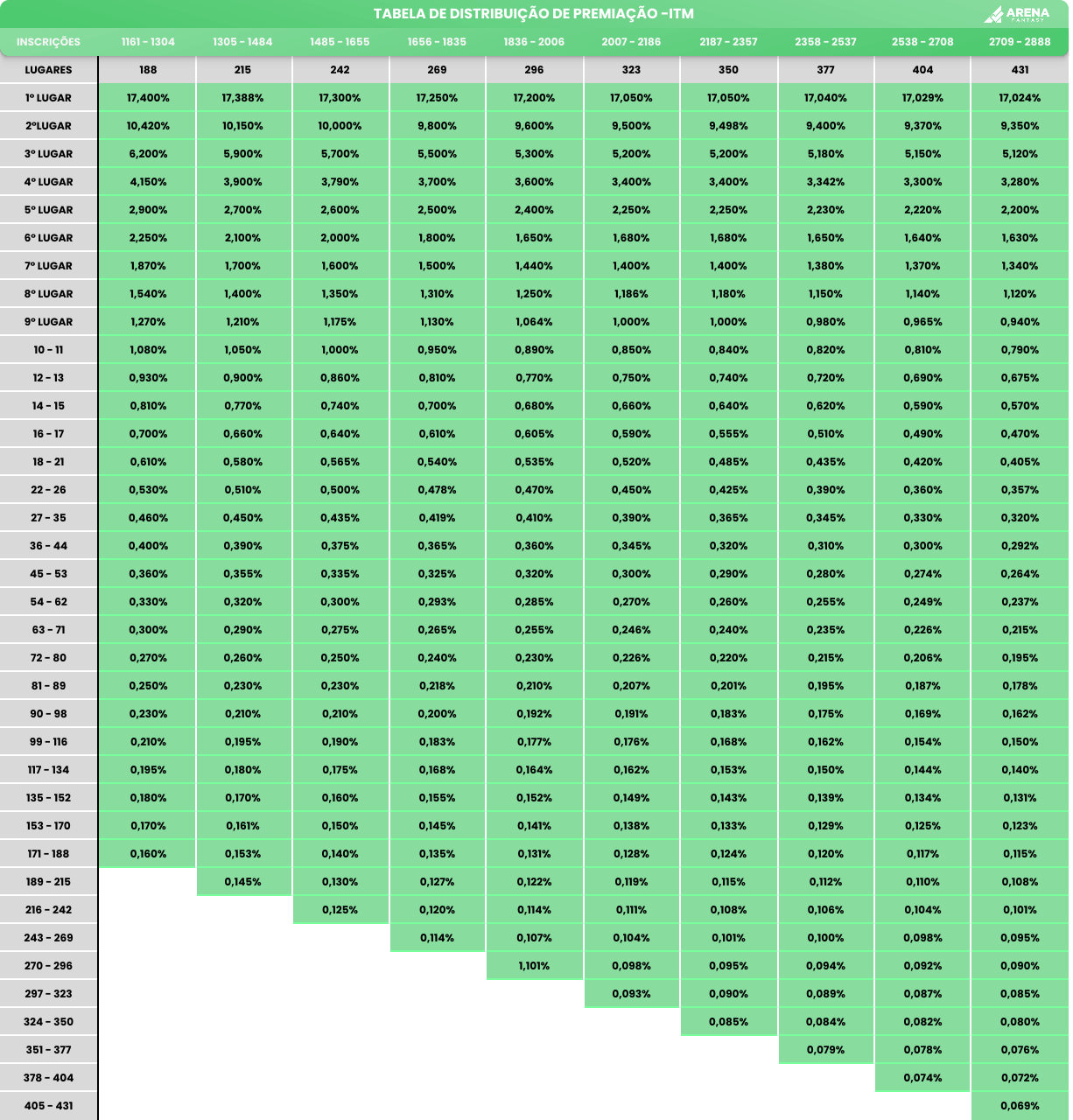Click the '1,870%' cell
1073x1120 pixels.
(x=148, y=266)
